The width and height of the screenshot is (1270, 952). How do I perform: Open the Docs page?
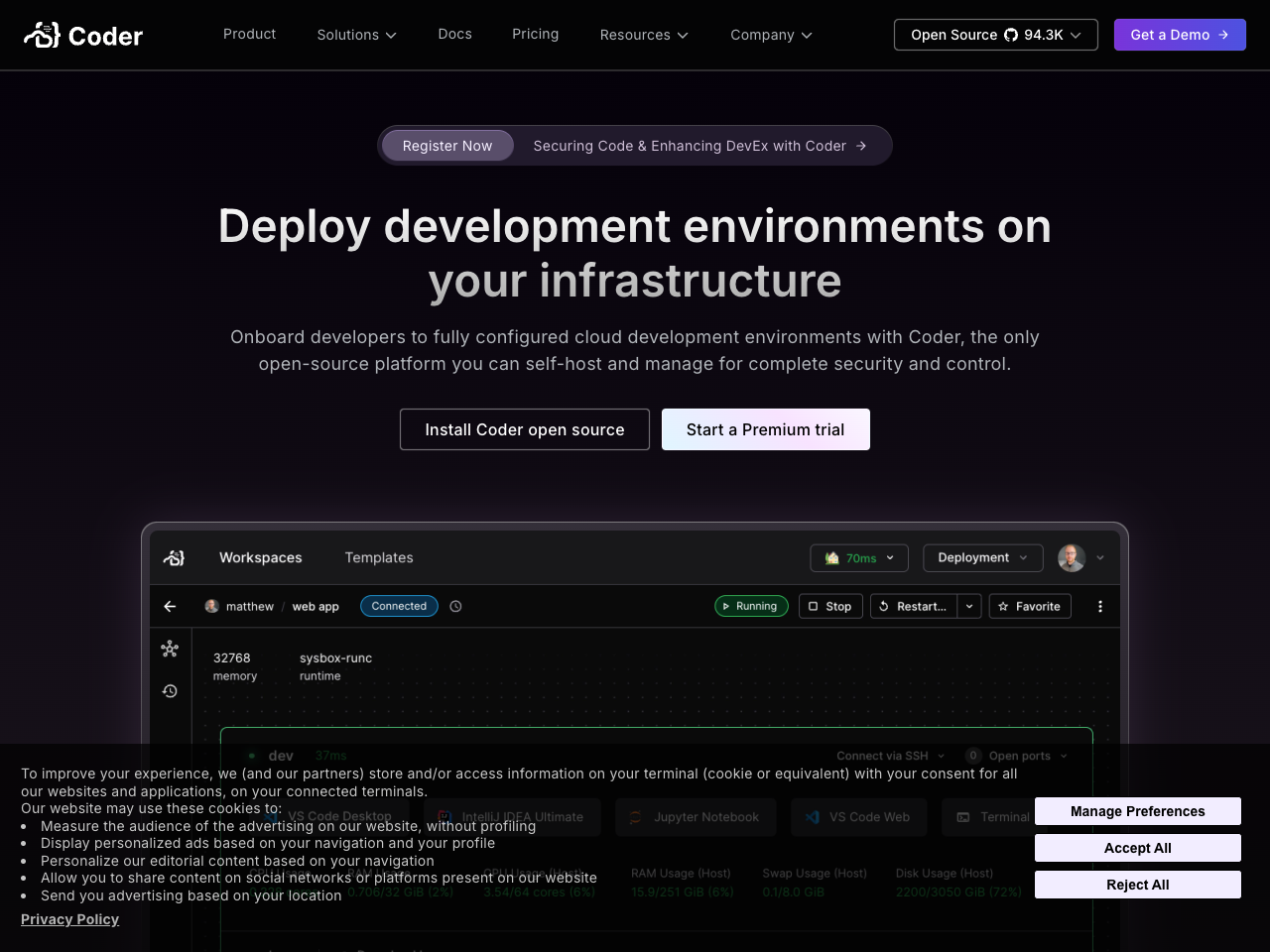coord(454,34)
